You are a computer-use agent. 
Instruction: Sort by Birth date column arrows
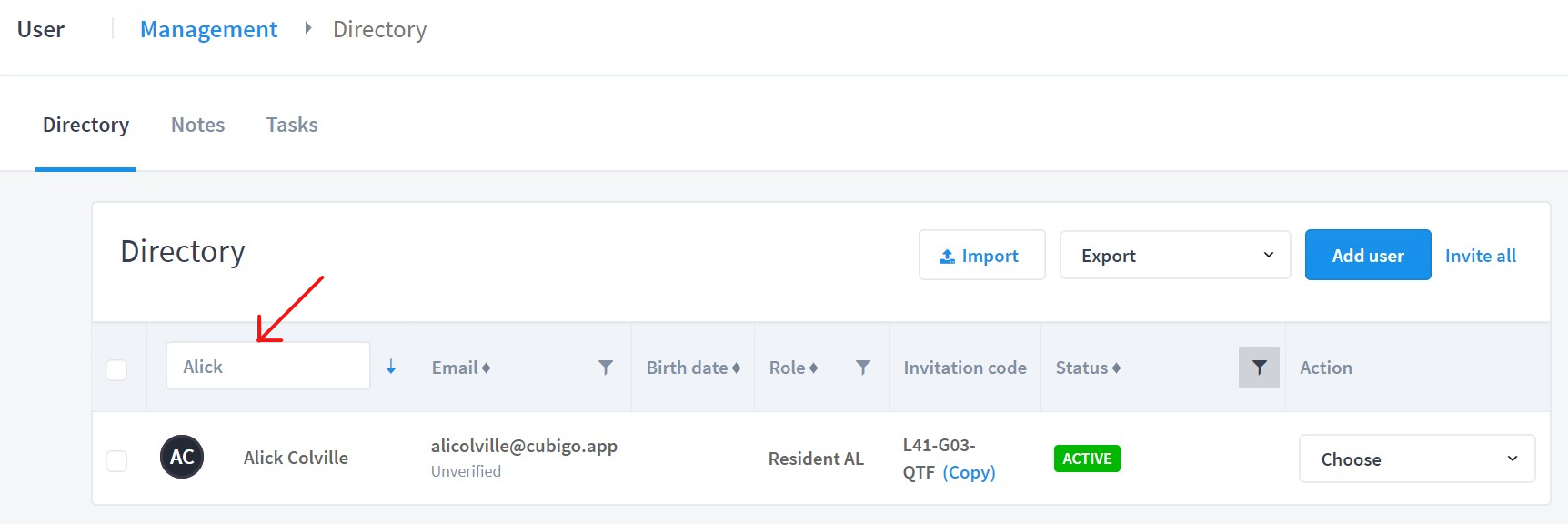click(x=736, y=368)
